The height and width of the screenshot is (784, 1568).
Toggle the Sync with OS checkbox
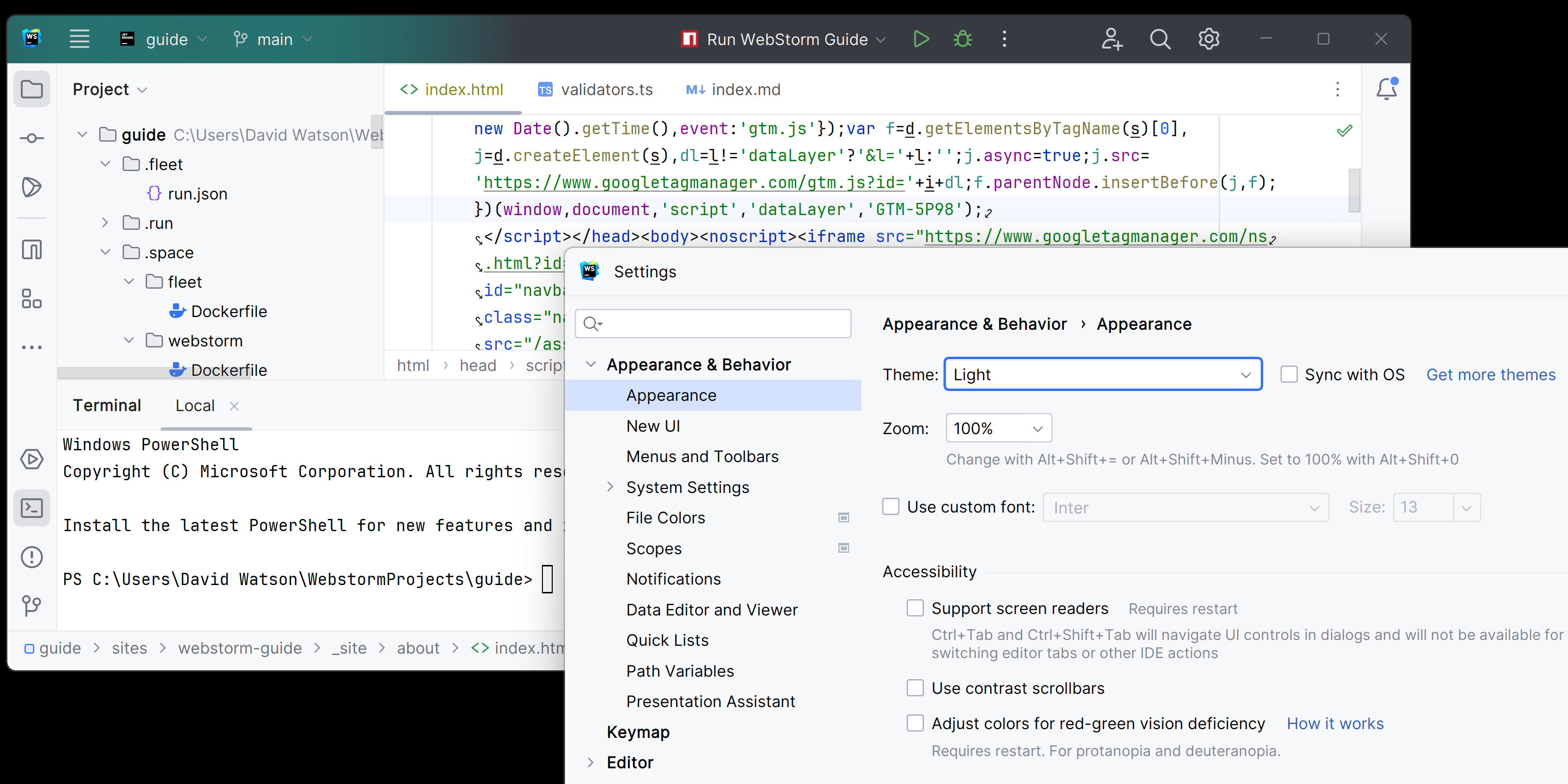(x=1289, y=375)
